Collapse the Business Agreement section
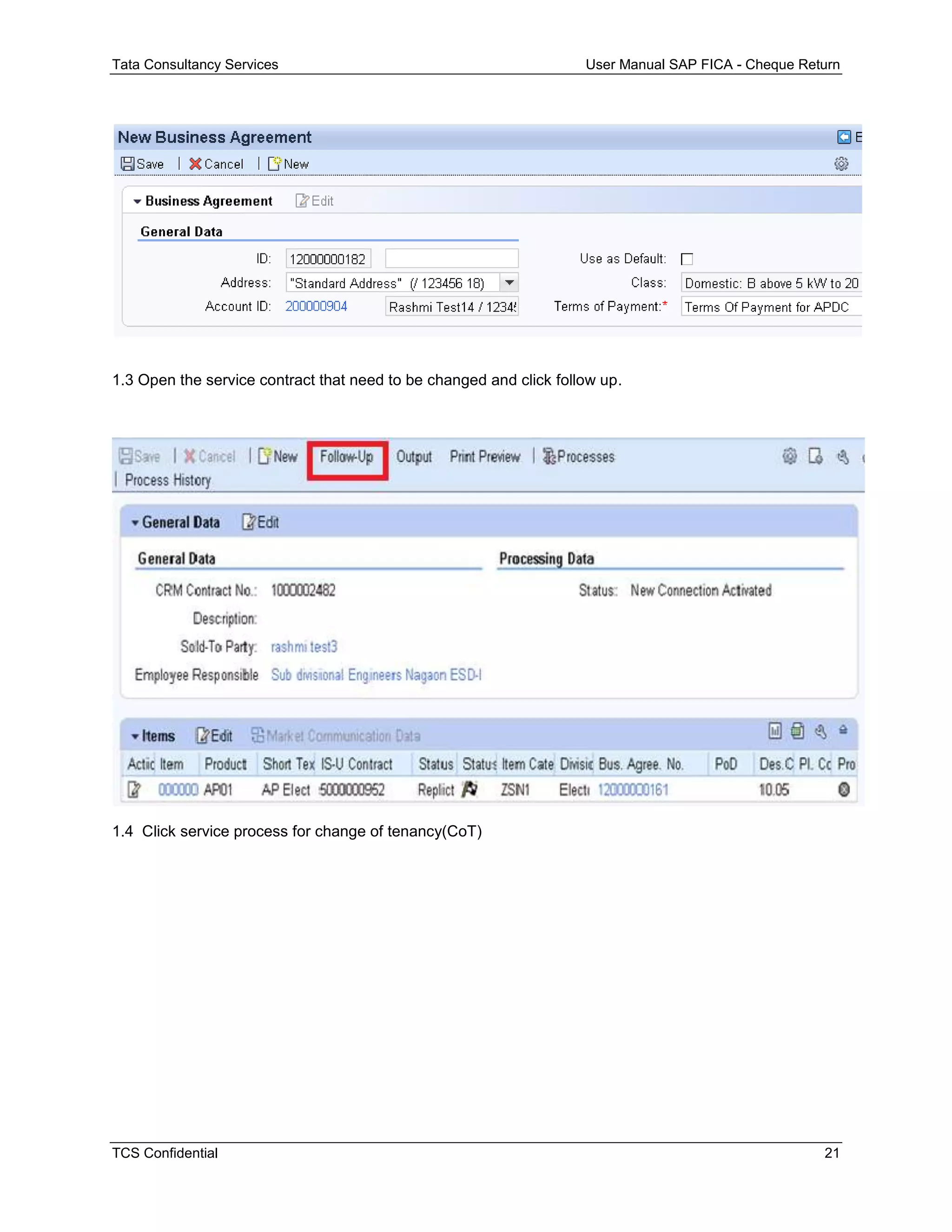The height and width of the screenshot is (1232, 952). (x=137, y=201)
